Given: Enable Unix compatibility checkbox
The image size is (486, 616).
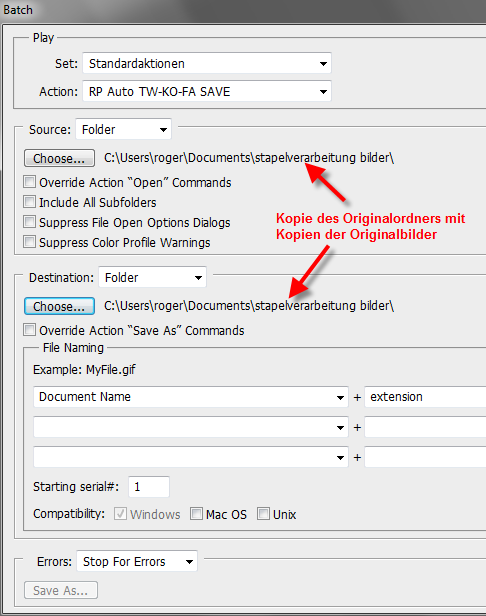Looking at the screenshot, I should point(263,513).
